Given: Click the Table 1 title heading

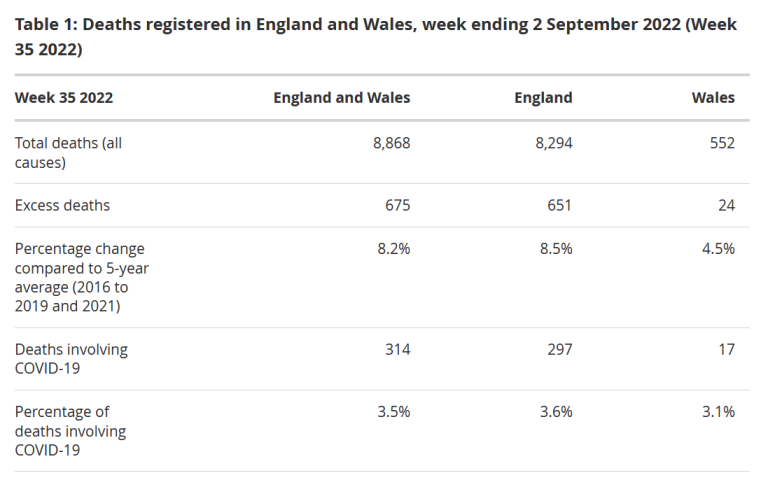Looking at the screenshot, I should click(376, 37).
